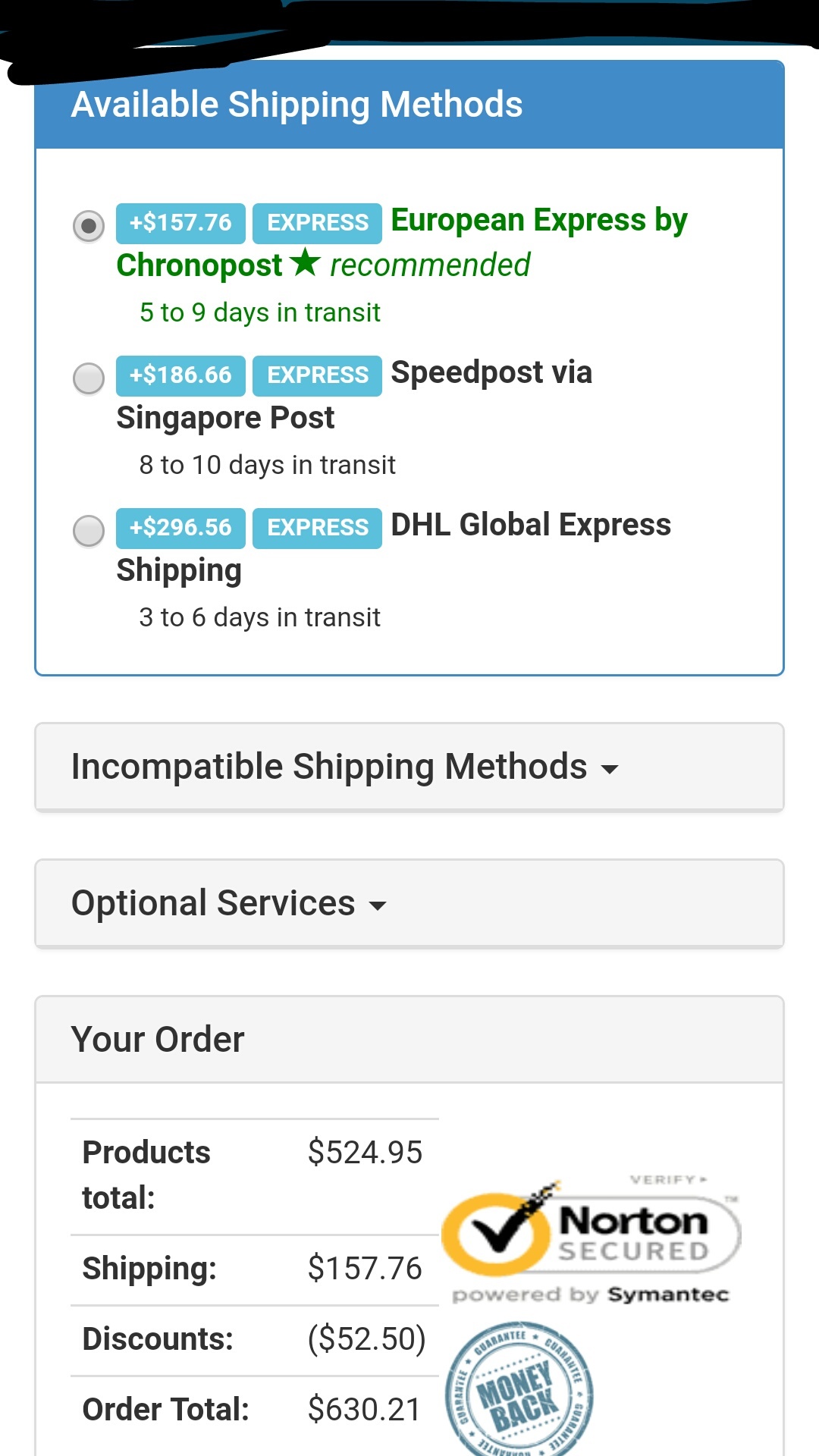Click the Available Shipping Methods header
The height and width of the screenshot is (1456, 819).
[x=297, y=105]
